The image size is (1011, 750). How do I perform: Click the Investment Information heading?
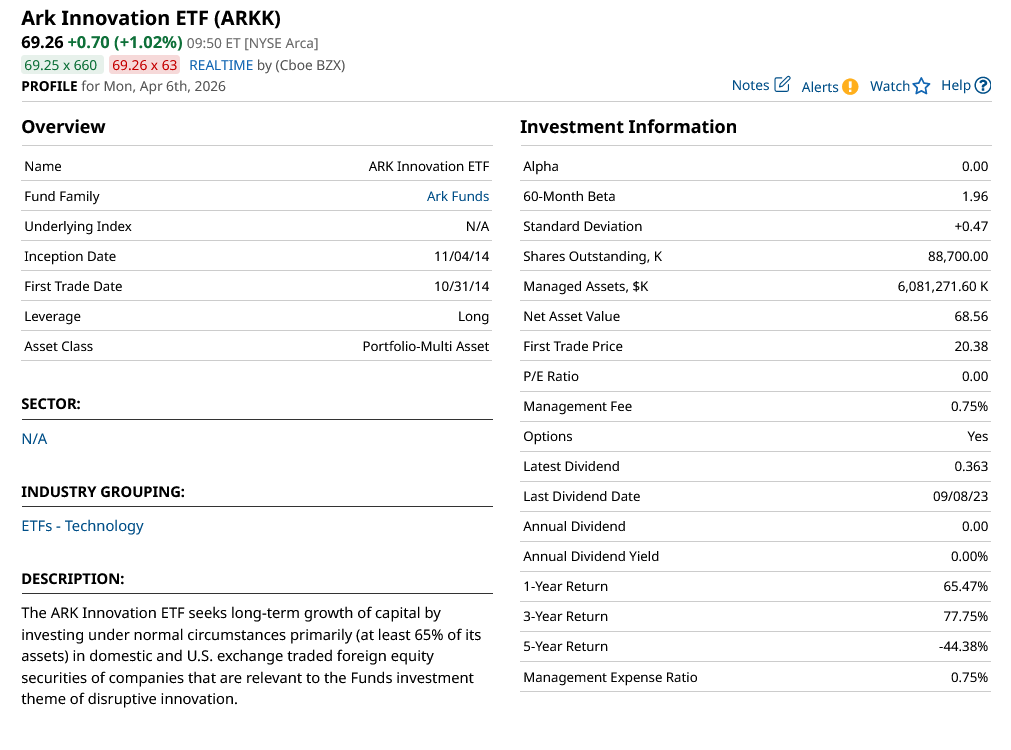[x=628, y=127]
